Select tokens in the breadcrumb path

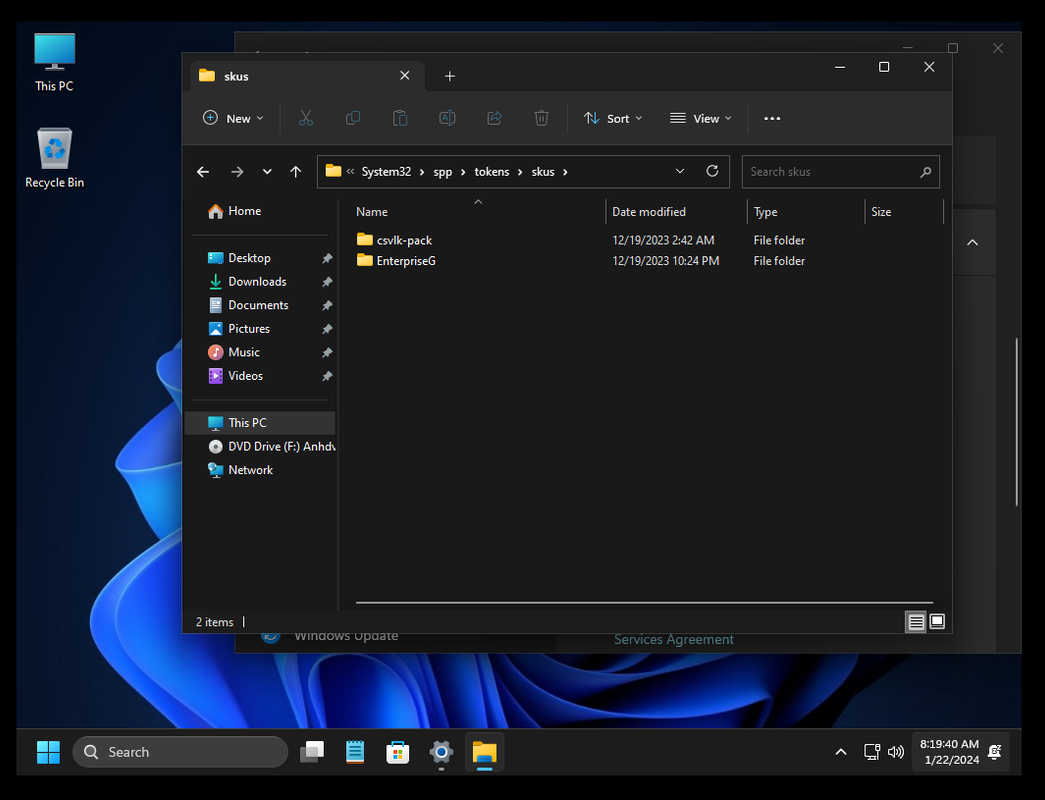tap(491, 172)
